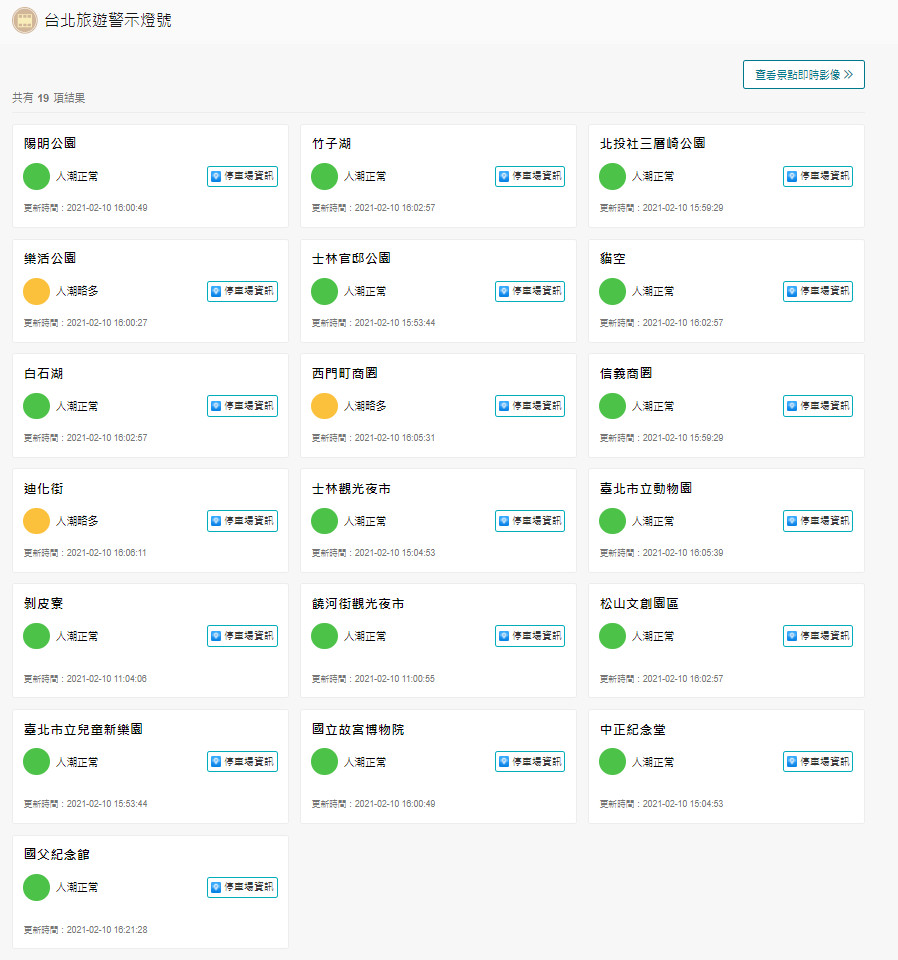This screenshot has width=898, height=960.
Task: Open parking info for 陽明公園
Action: point(242,176)
